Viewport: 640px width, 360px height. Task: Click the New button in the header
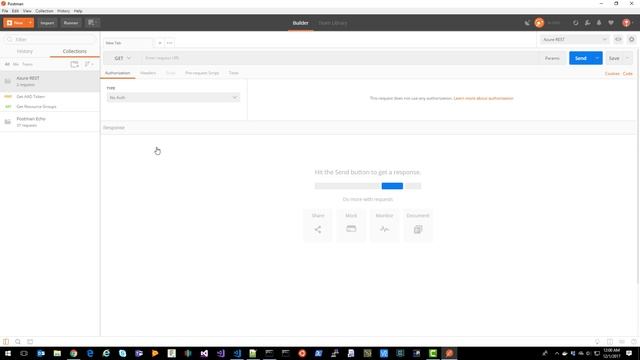pyautogui.click(x=15, y=23)
